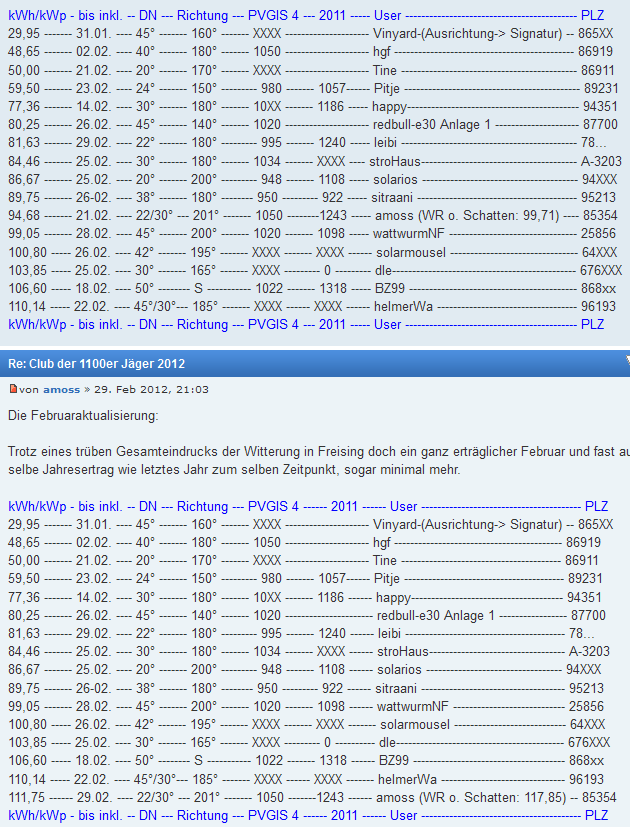
Task: Click 'helmerWa' in the amoss post's table
Action: coord(407,779)
